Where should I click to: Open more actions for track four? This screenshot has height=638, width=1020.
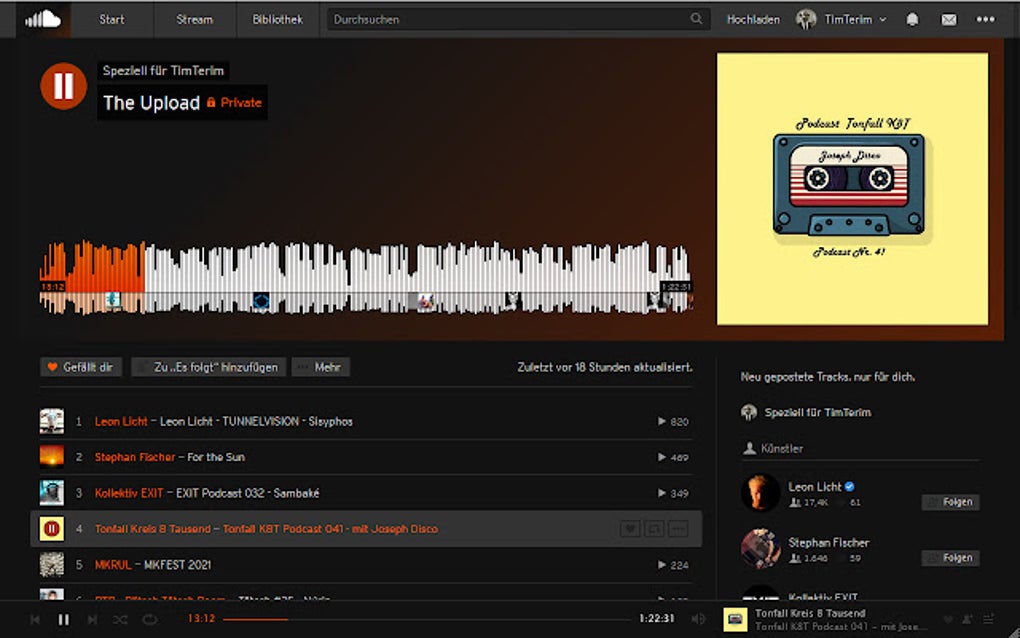[680, 529]
